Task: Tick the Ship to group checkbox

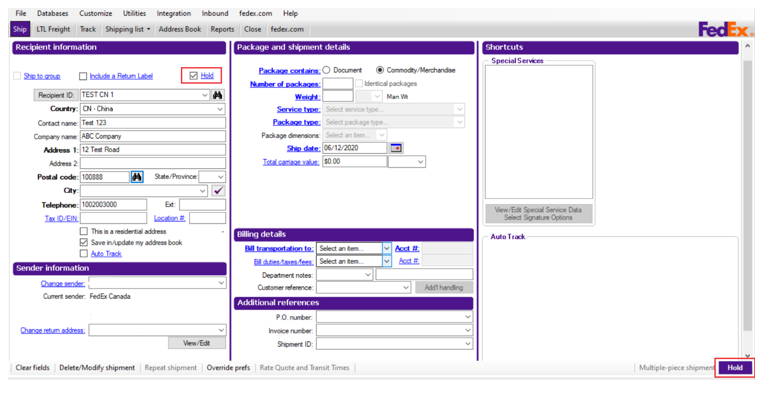Action: tap(17, 76)
